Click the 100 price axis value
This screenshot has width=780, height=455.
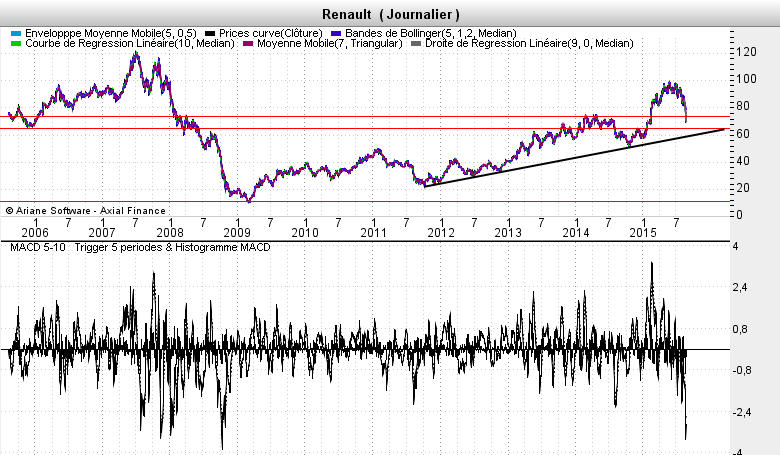[747, 79]
